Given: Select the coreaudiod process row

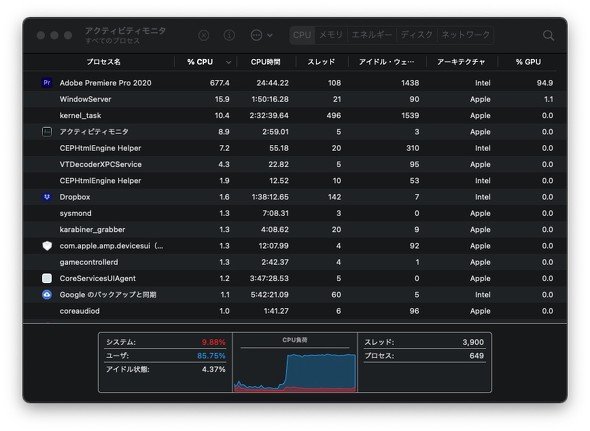Looking at the screenshot, I should 295,311.
